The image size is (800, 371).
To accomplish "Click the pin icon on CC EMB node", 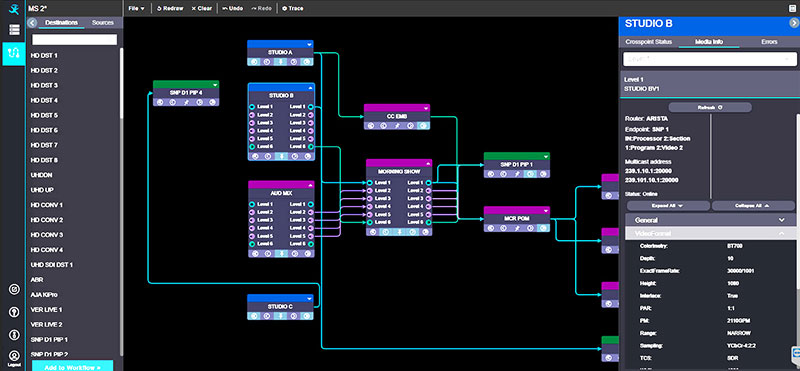I will pos(397,126).
